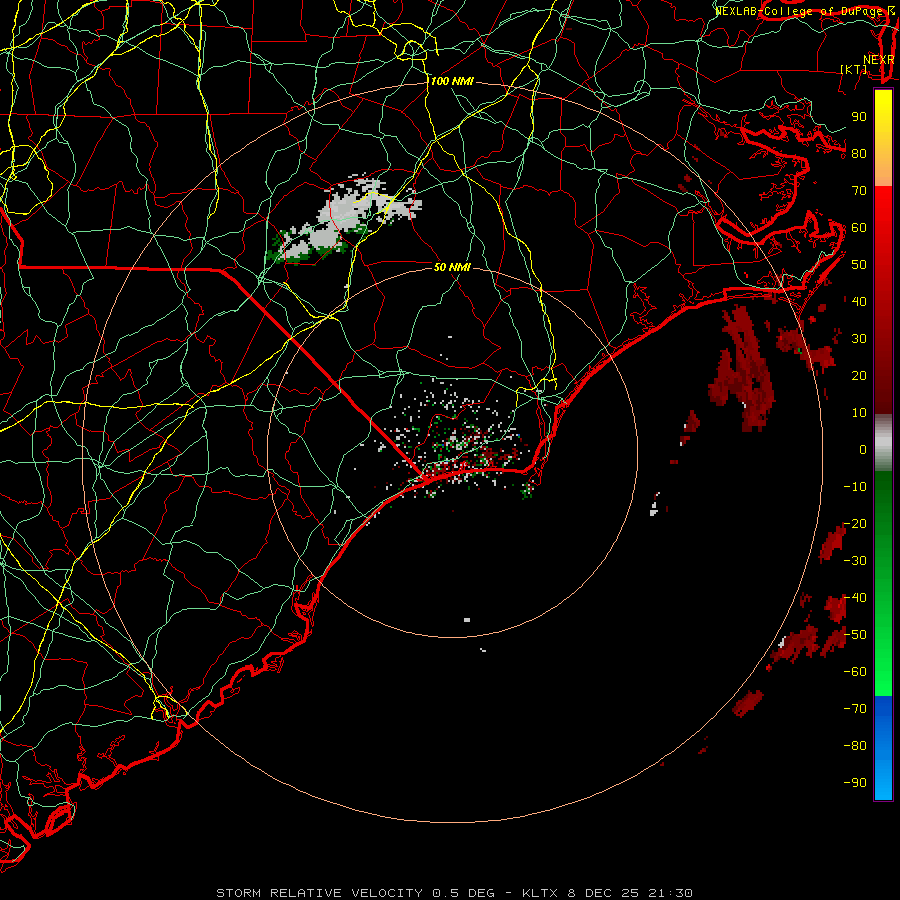
Task: Click the "50 NMI" range ring label
Action: tap(452, 267)
